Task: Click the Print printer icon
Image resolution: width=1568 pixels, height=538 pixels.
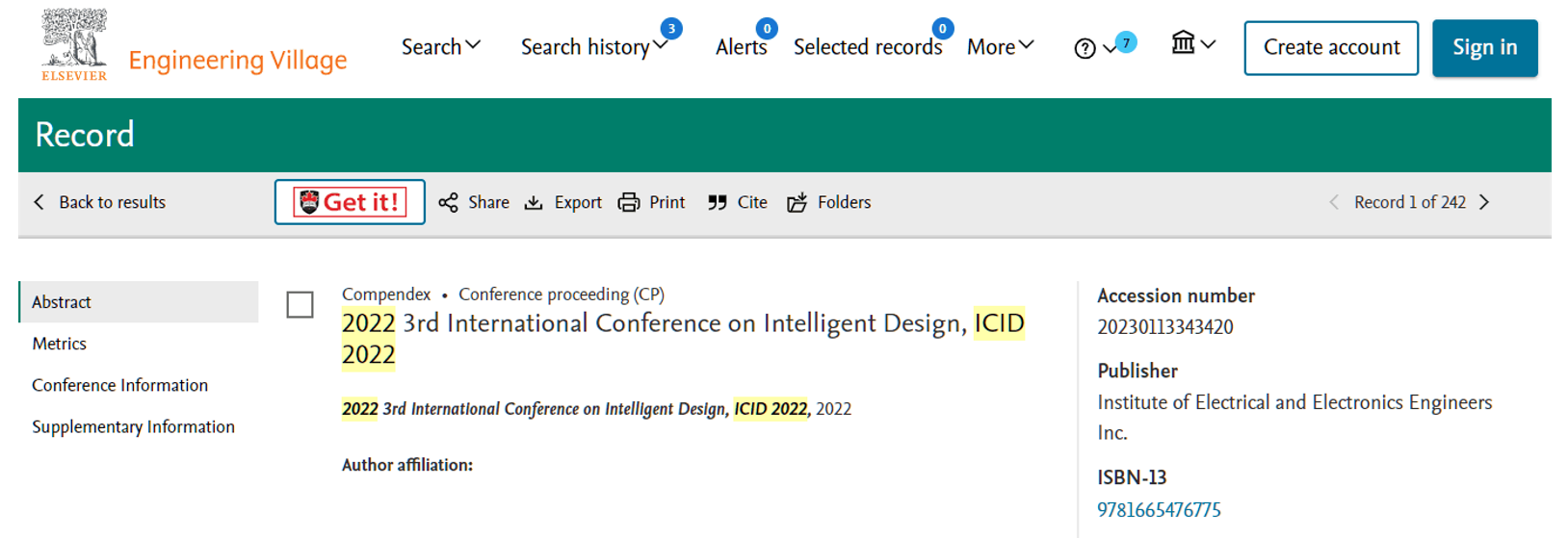Action: [x=629, y=202]
